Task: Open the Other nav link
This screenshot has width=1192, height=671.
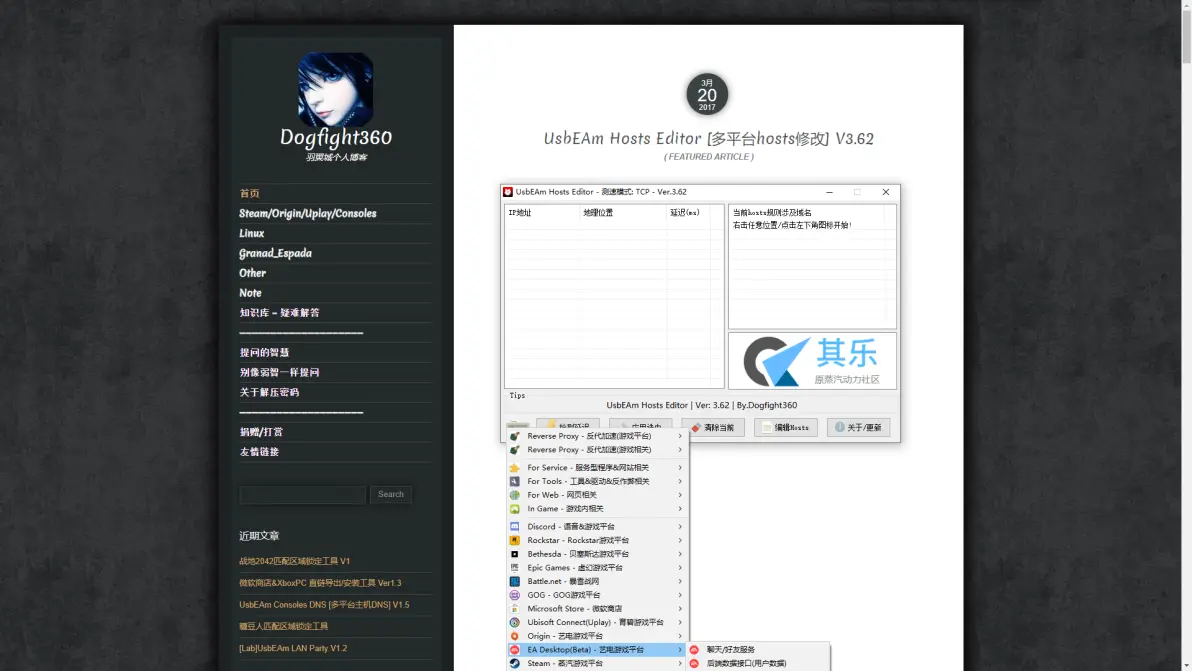Action: click(x=252, y=273)
